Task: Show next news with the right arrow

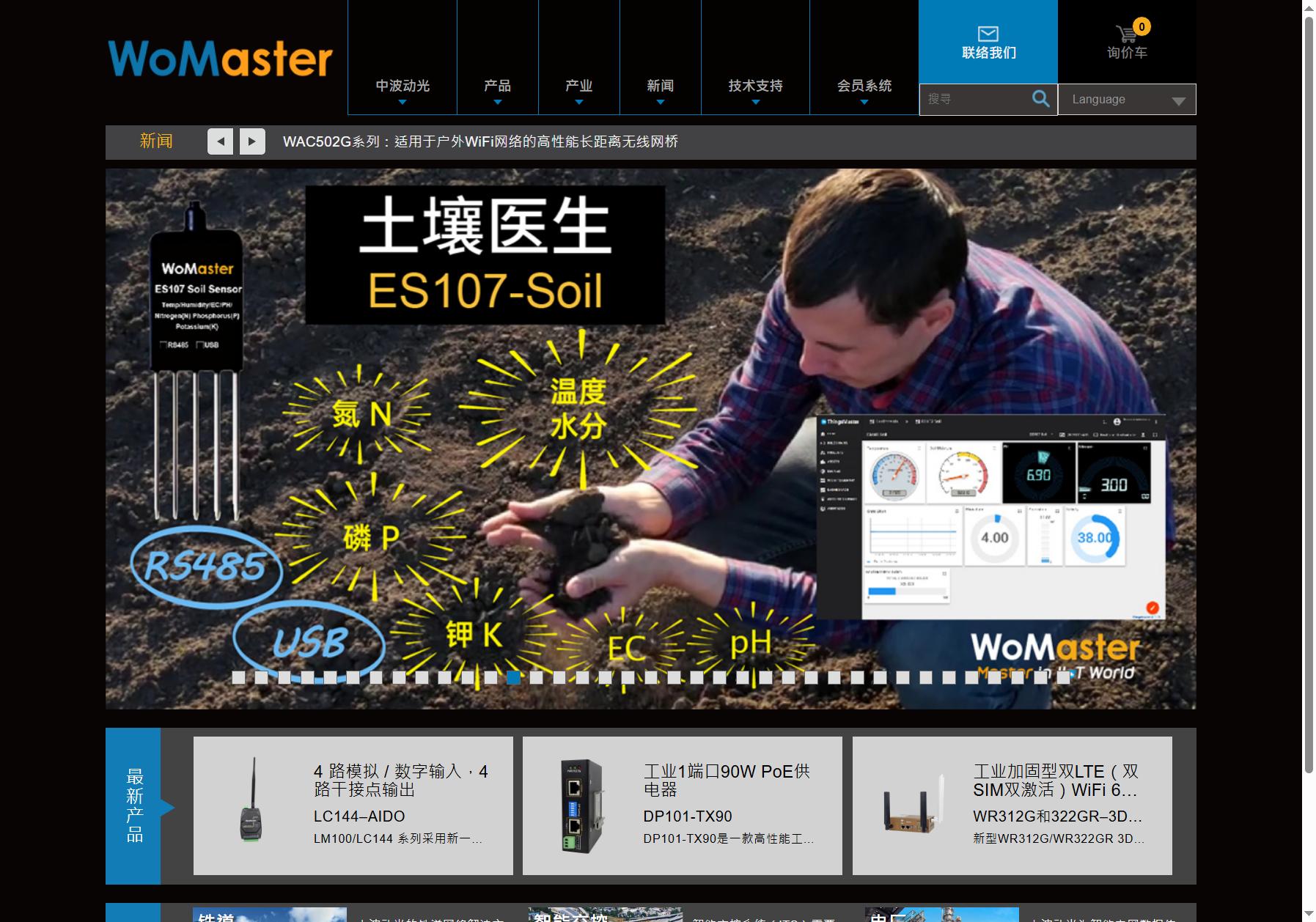Action: click(x=251, y=141)
